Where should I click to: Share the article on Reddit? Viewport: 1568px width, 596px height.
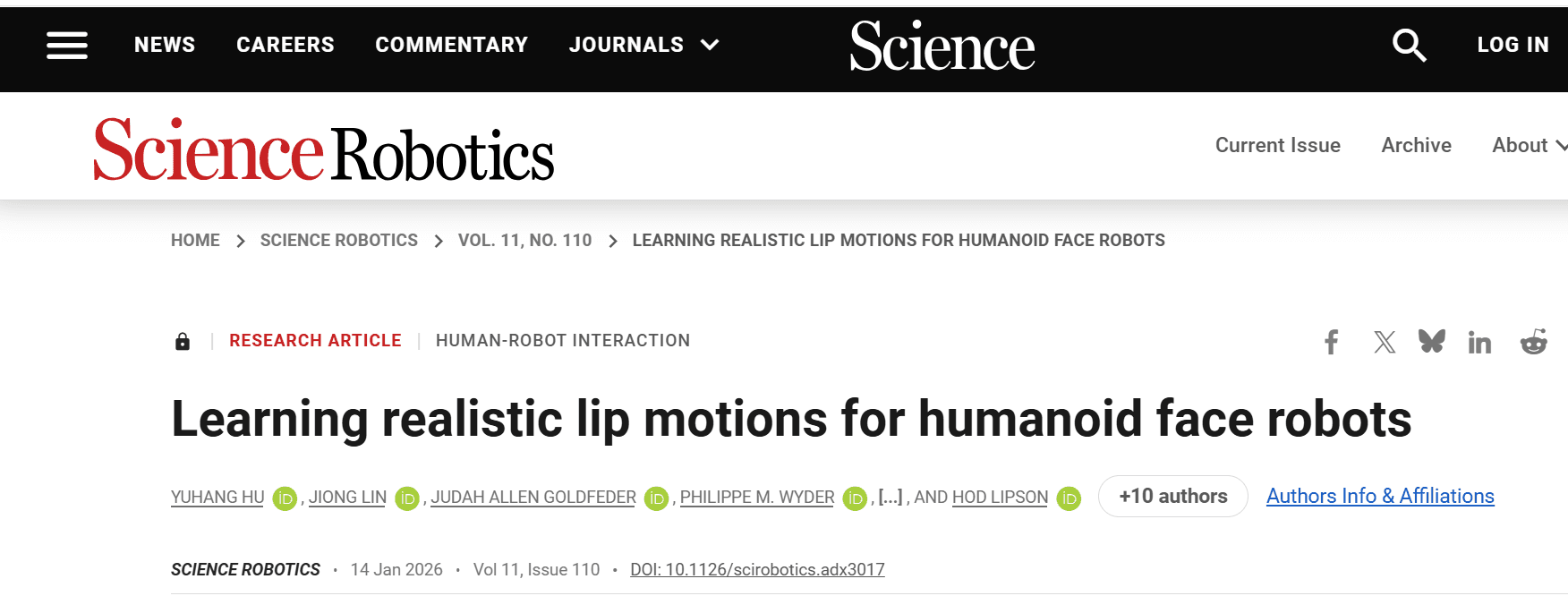pyautogui.click(x=1535, y=342)
